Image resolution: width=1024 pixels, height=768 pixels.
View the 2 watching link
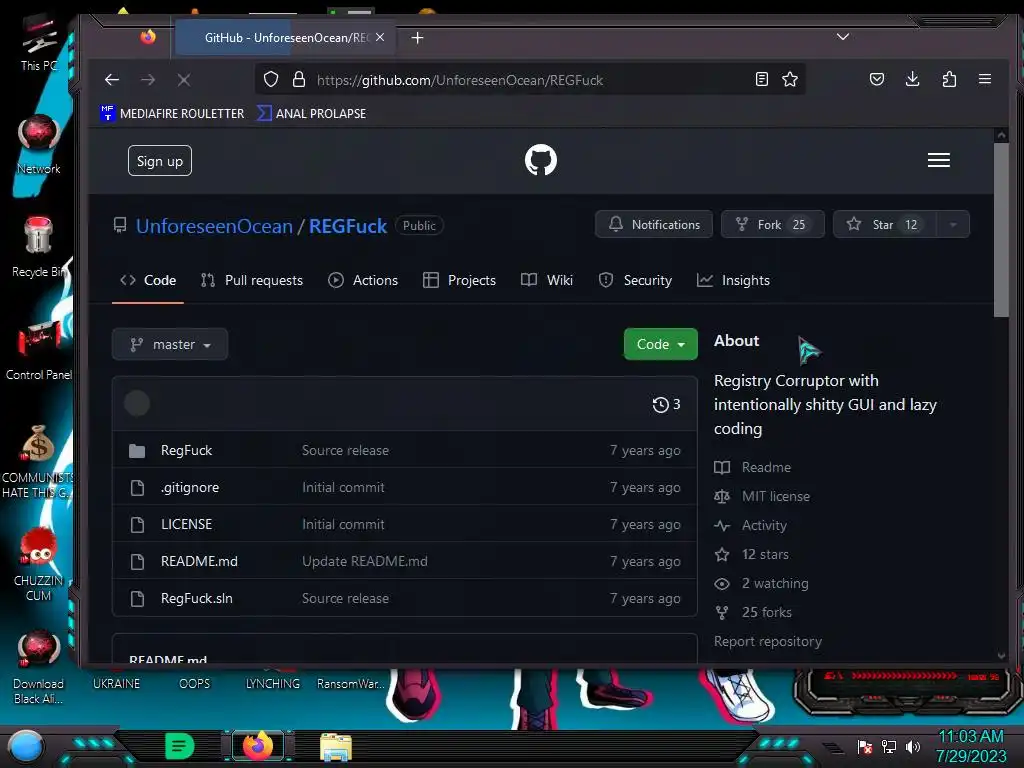click(x=761, y=583)
